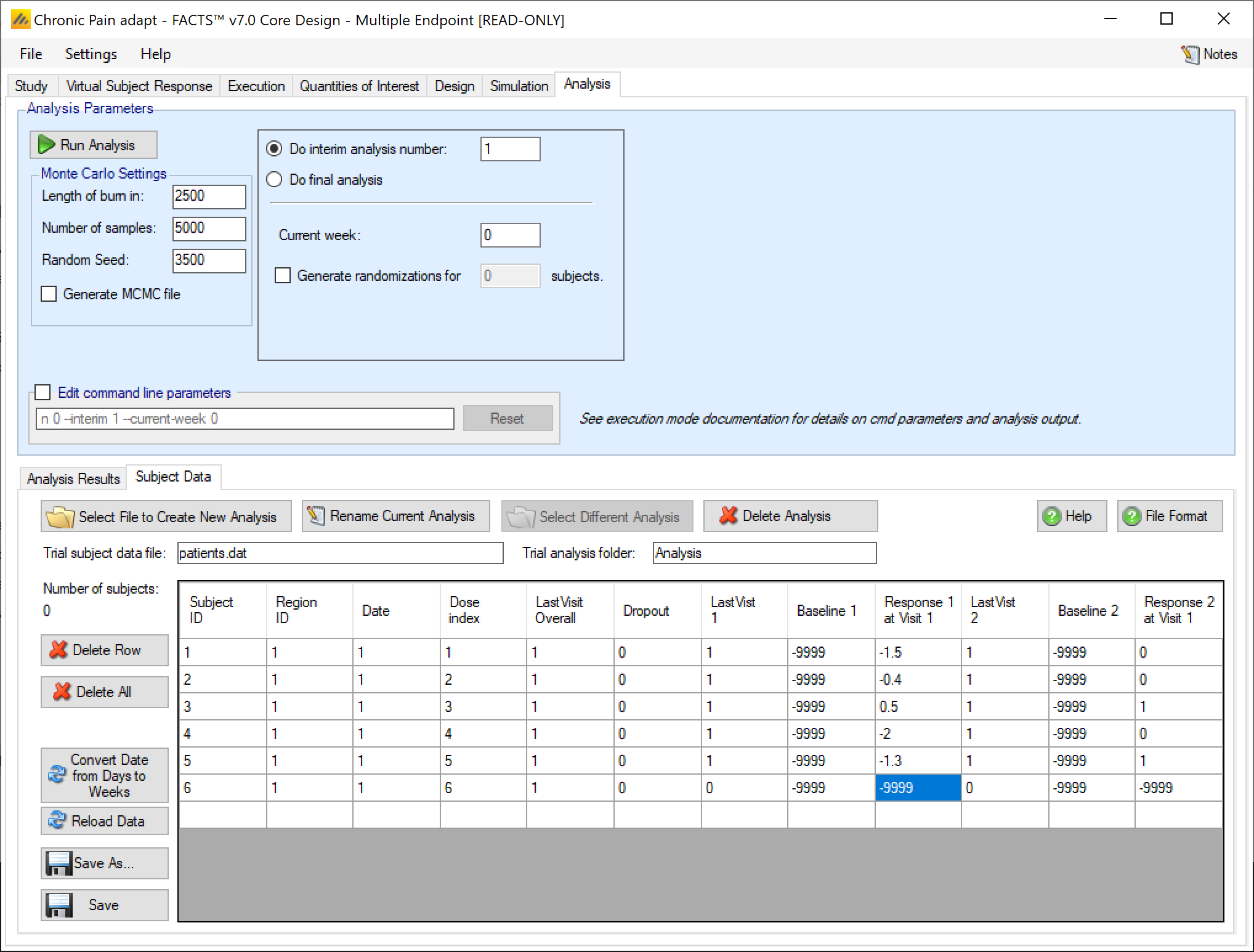
Task: Select Do final analysis radio button
Action: (274, 179)
